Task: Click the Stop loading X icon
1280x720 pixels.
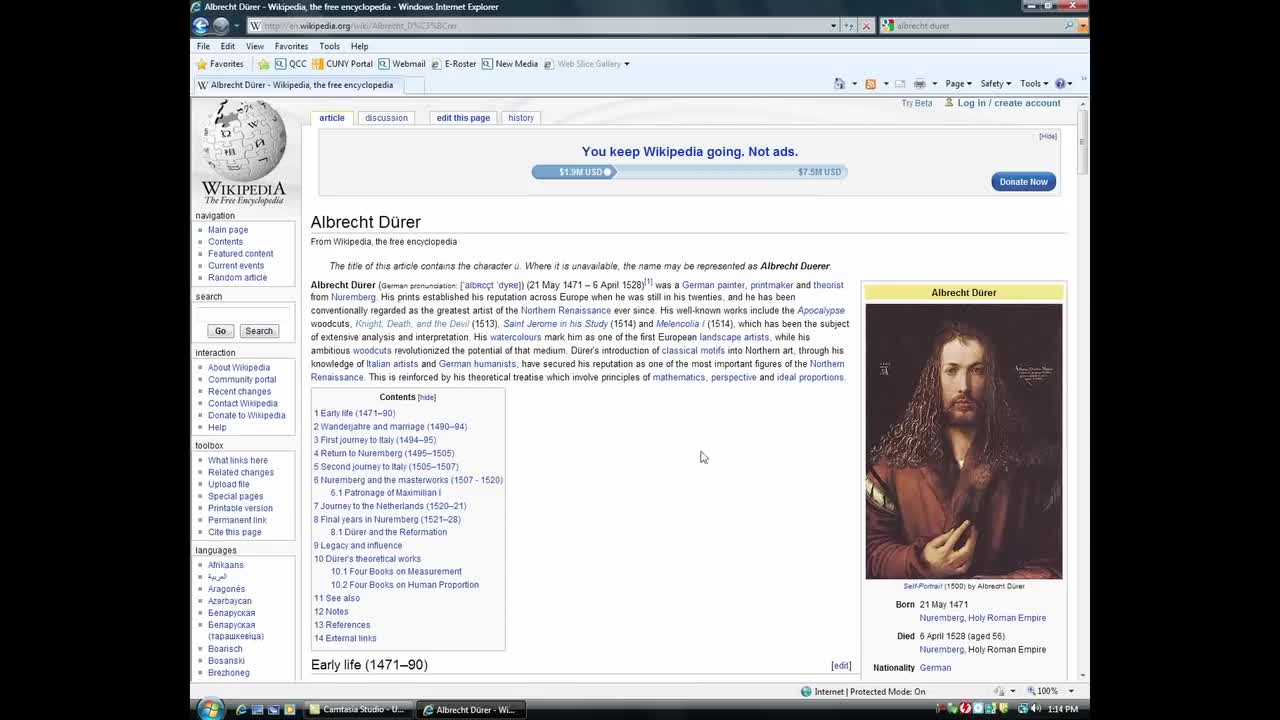Action: [866, 25]
